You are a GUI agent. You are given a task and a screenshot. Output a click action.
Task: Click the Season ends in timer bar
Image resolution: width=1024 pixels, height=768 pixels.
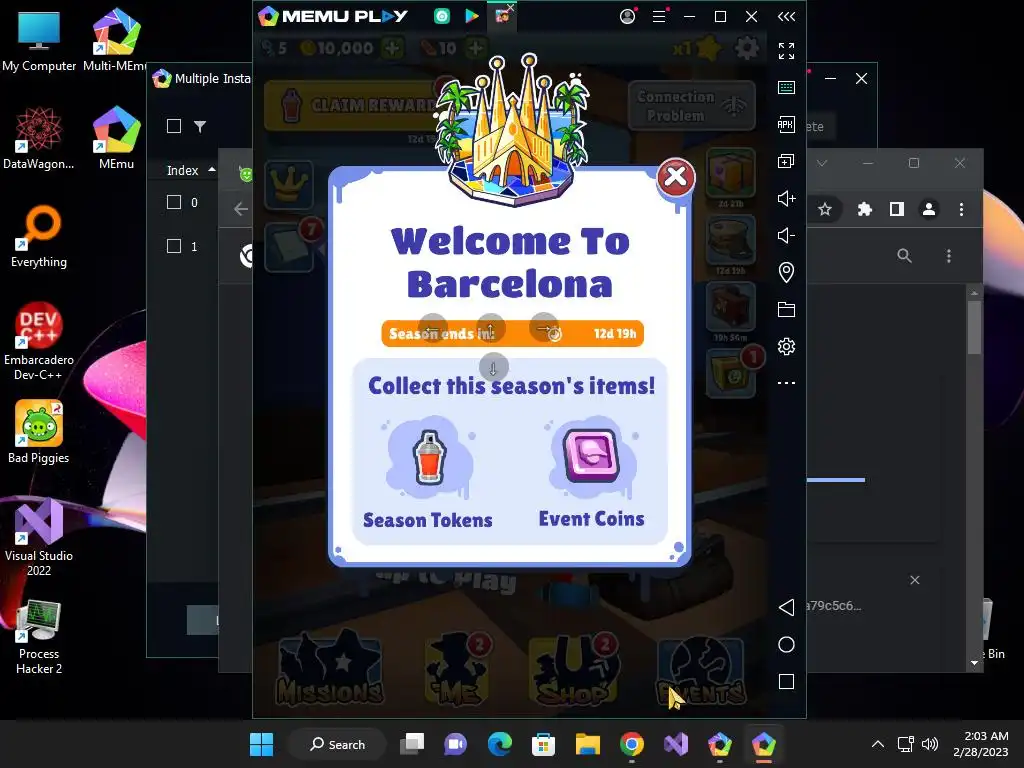tap(513, 334)
